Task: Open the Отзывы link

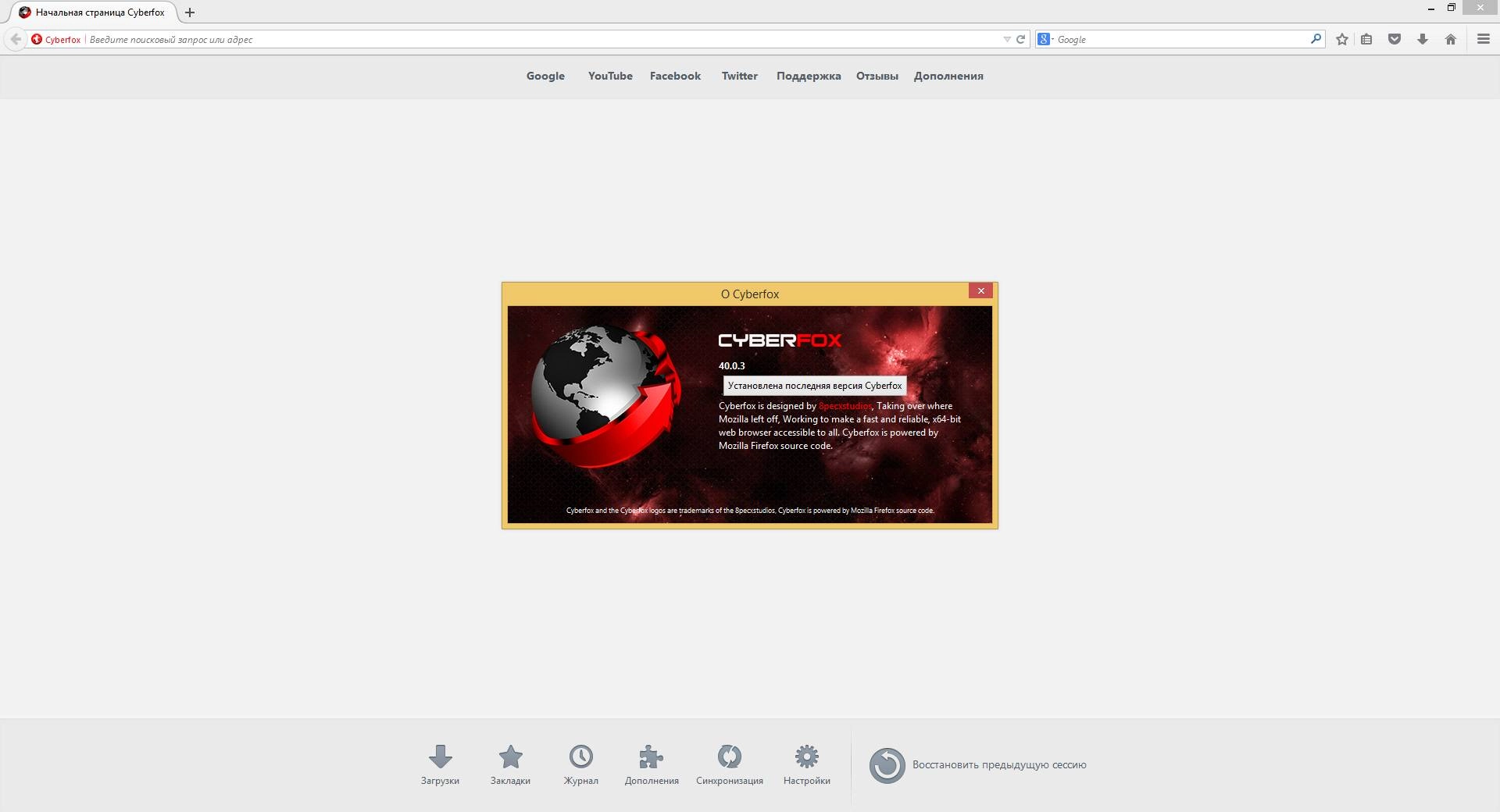Action: (877, 76)
